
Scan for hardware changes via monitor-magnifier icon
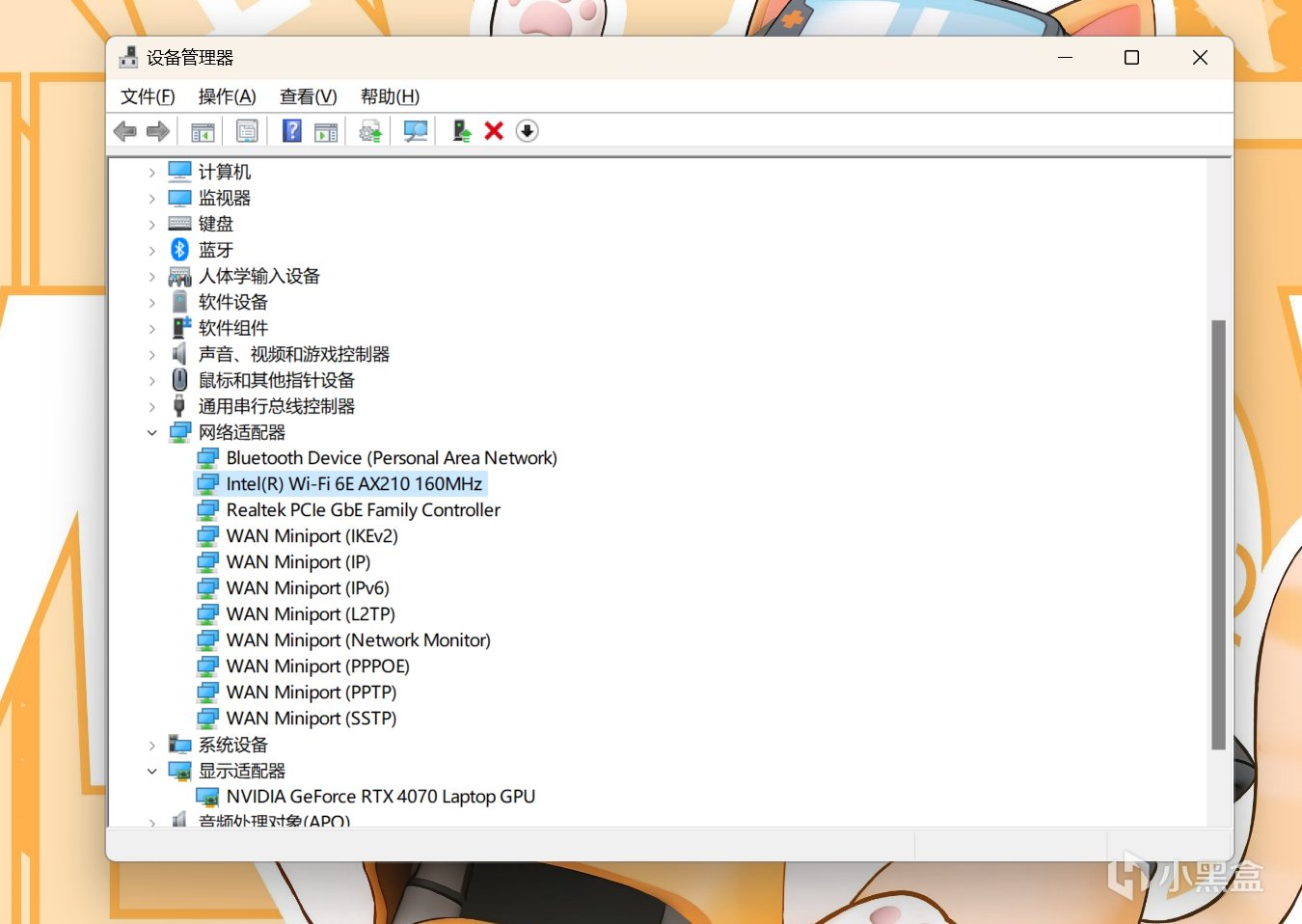[x=416, y=131]
